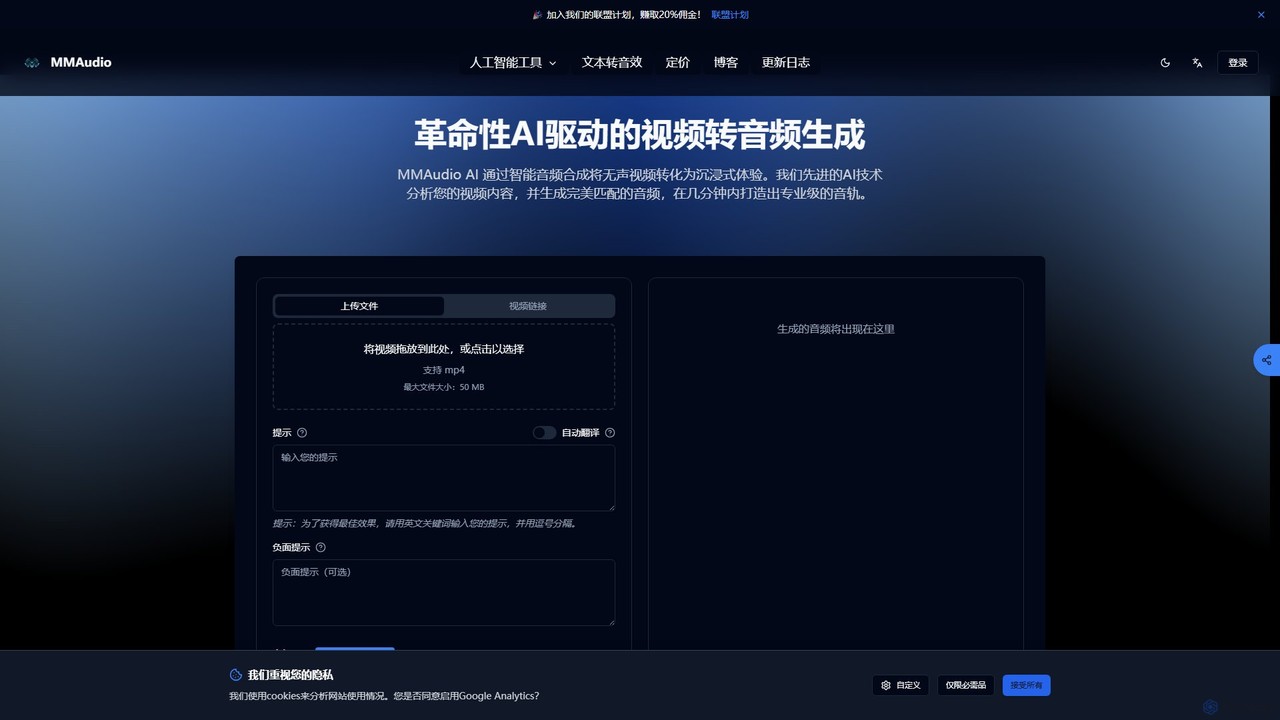Click the help icon beside 负面提示
Screen dimensions: 1280x720
coord(320,547)
